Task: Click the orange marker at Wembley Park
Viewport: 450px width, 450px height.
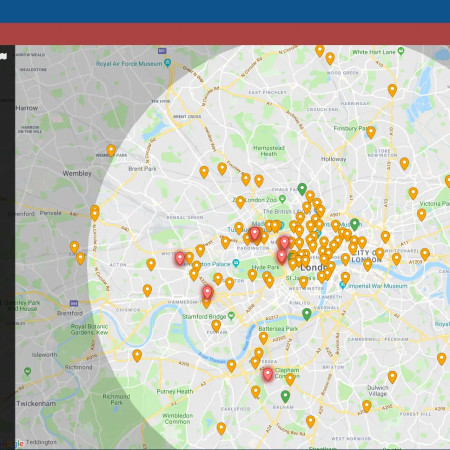Action: coord(111,150)
